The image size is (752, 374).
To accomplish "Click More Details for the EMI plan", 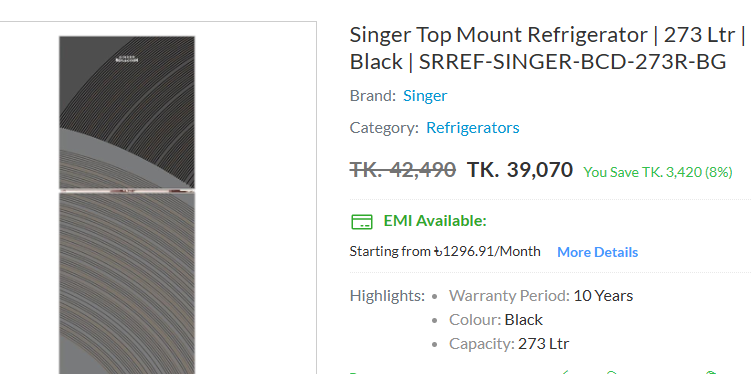I will (597, 252).
